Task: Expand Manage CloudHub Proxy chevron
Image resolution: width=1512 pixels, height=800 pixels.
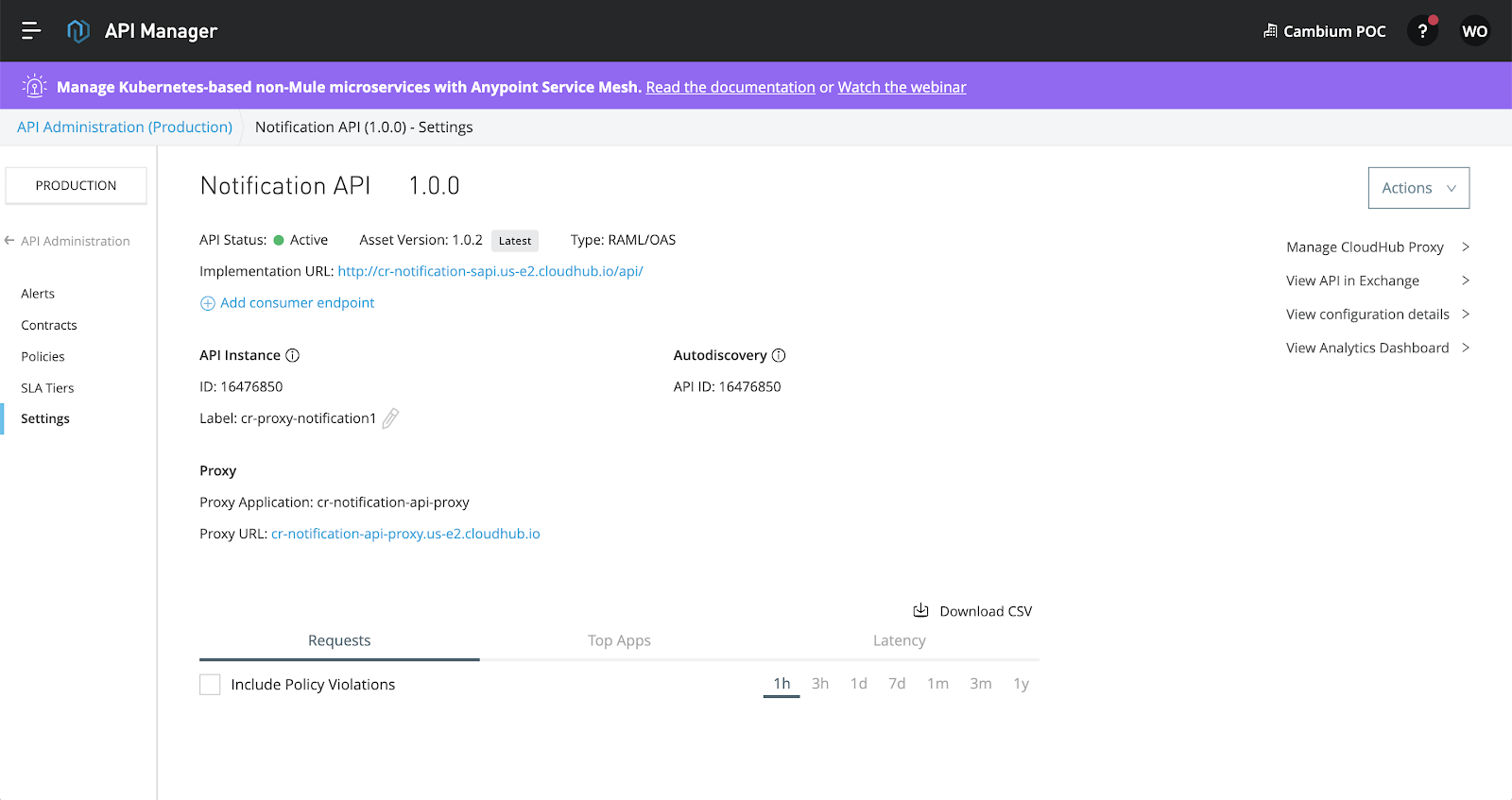Action: 1466,247
